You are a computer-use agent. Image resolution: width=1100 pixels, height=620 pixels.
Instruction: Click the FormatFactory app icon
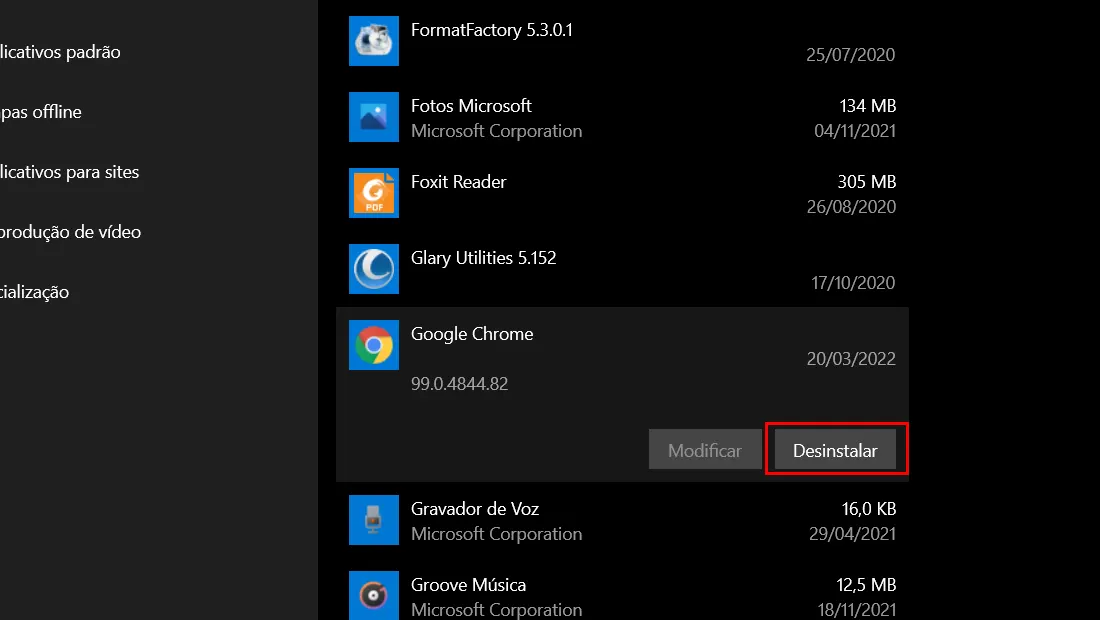point(374,41)
